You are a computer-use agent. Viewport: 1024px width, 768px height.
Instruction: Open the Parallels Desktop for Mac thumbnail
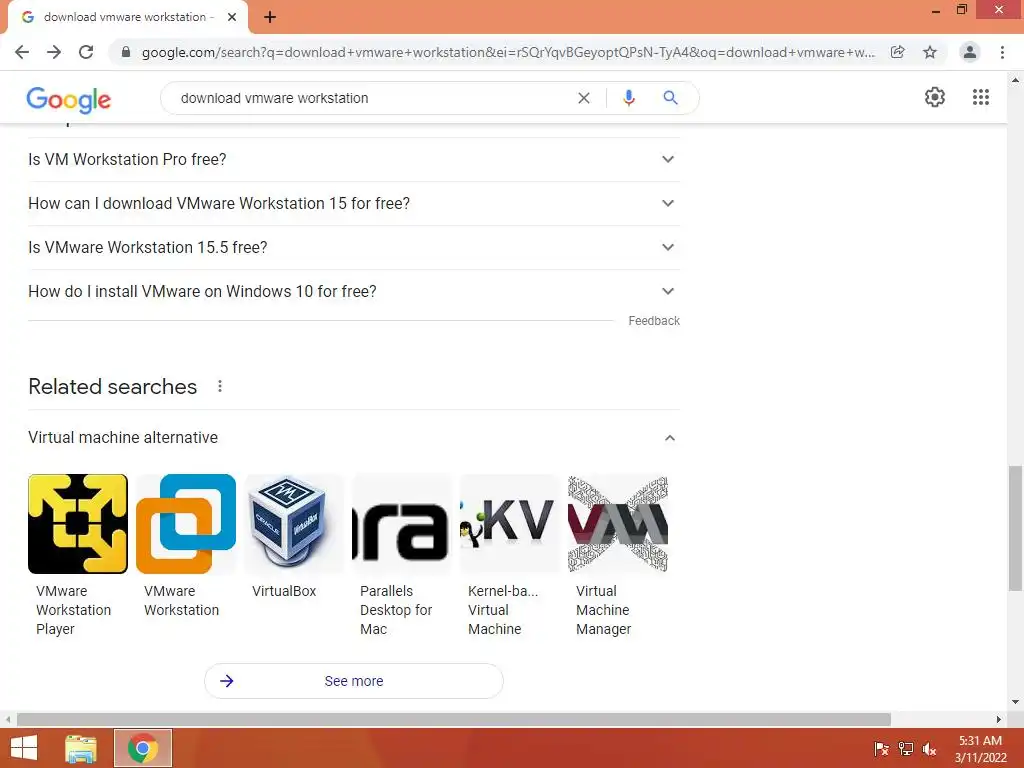[402, 524]
